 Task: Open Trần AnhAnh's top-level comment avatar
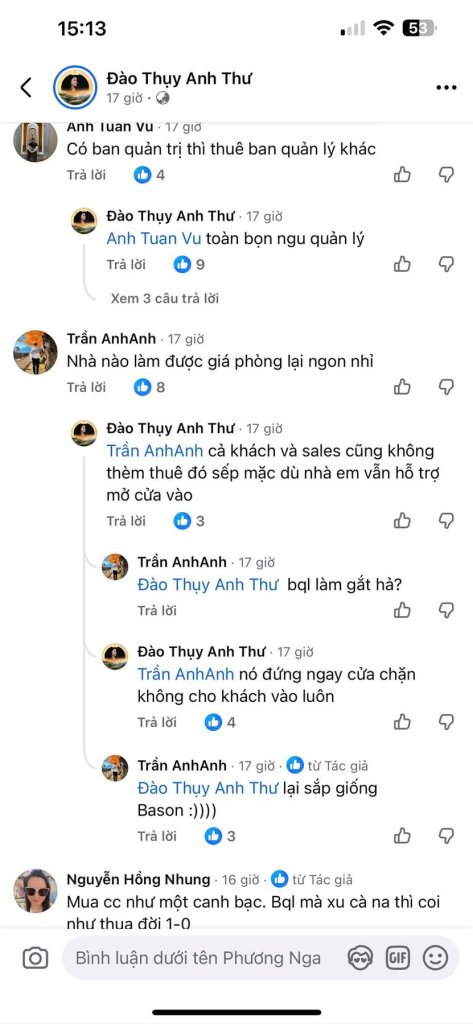point(35,352)
